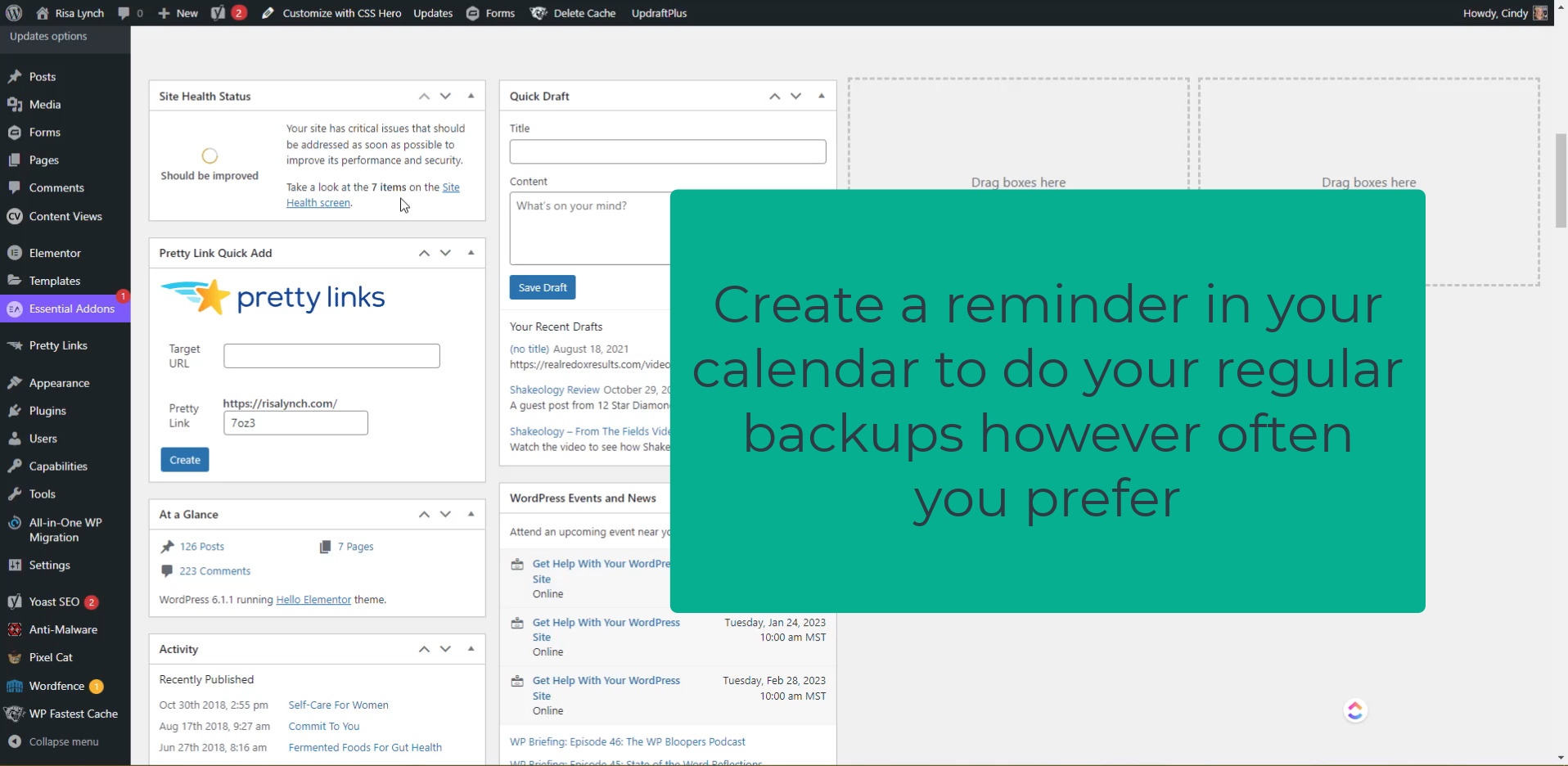Click the ClickUp floating icon

tap(1355, 711)
